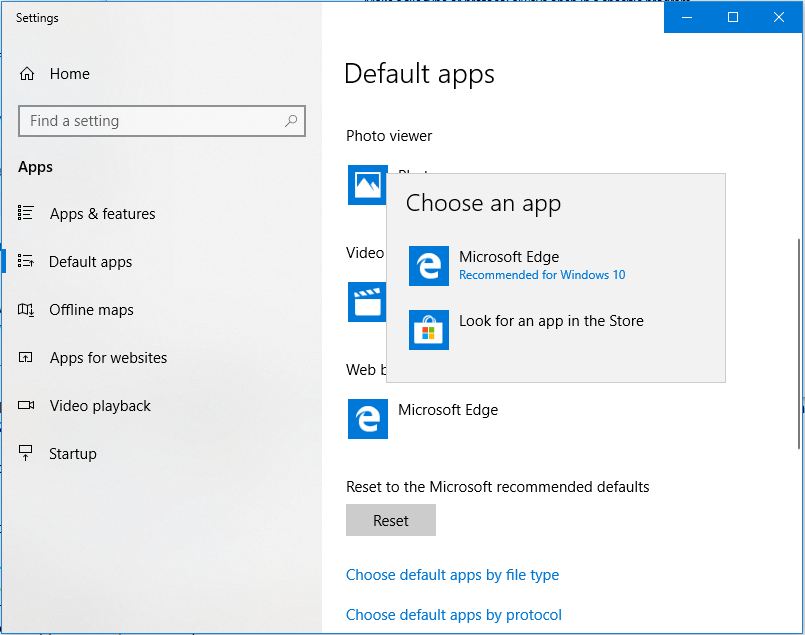Open Choose default apps by protocol link

pyautogui.click(x=454, y=615)
